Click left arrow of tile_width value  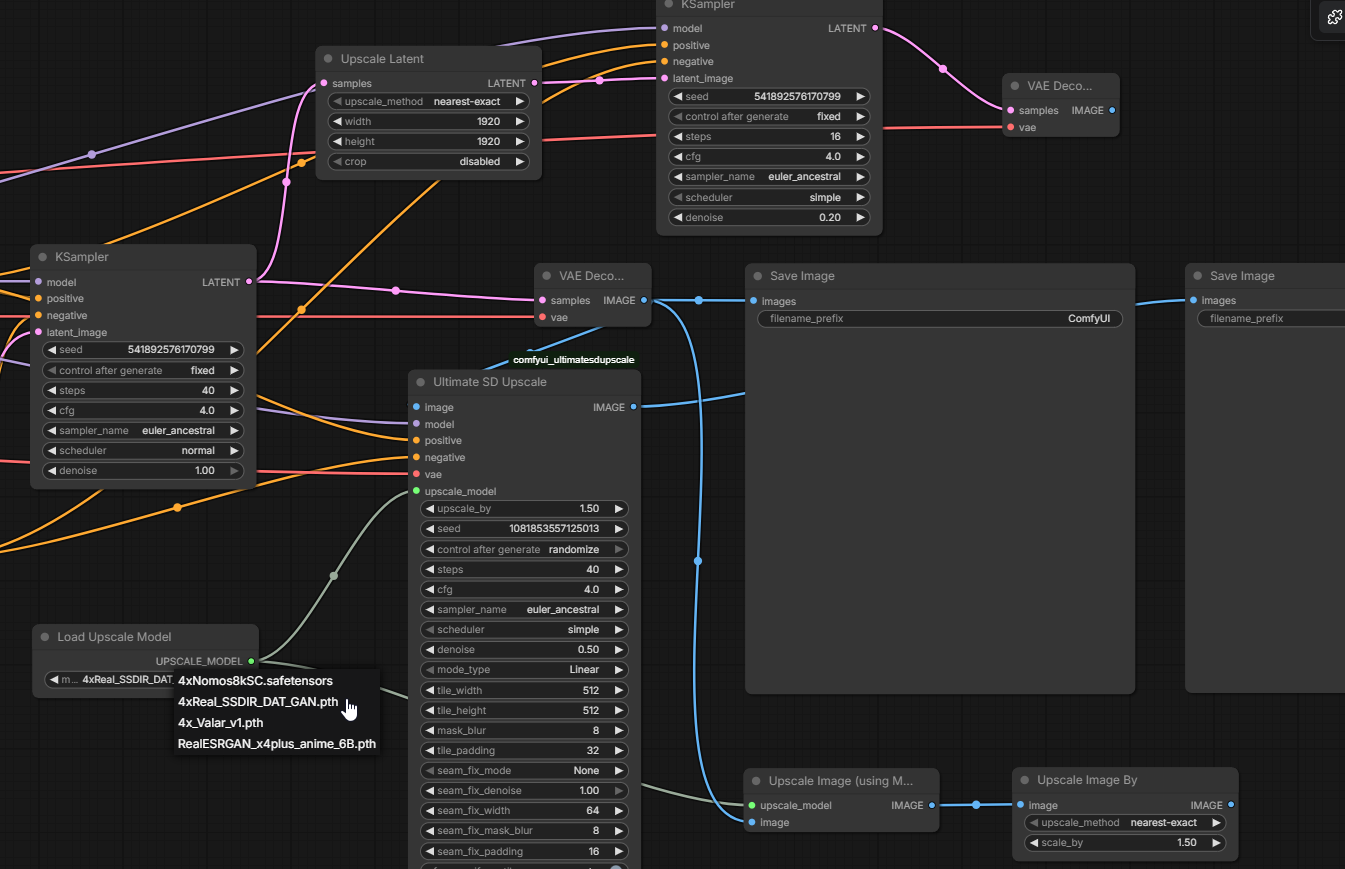point(429,690)
